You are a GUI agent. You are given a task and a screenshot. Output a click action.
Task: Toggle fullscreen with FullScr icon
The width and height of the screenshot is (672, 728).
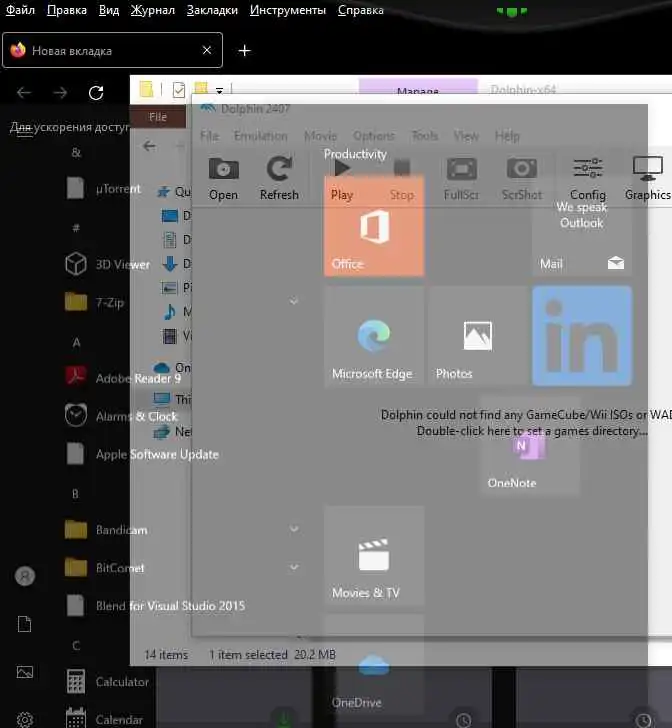click(461, 179)
